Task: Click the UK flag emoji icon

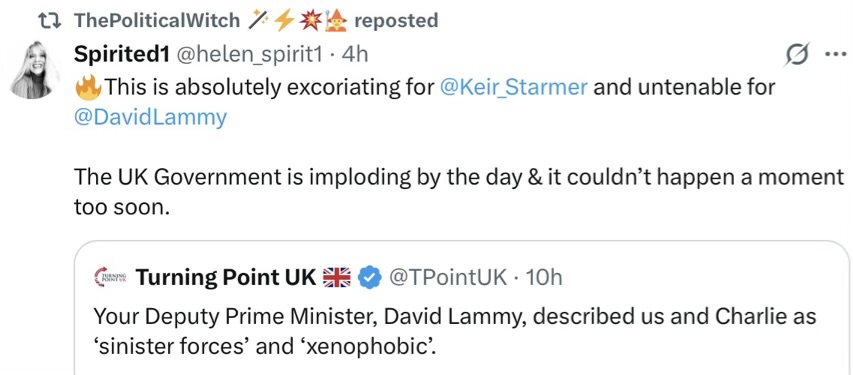Action: point(337,278)
